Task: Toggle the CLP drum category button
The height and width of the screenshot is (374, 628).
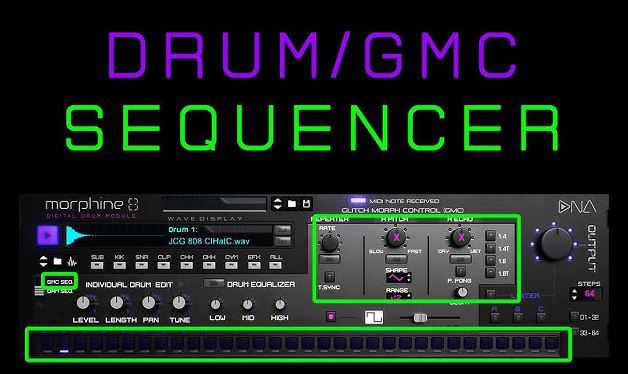Action: coord(164,265)
